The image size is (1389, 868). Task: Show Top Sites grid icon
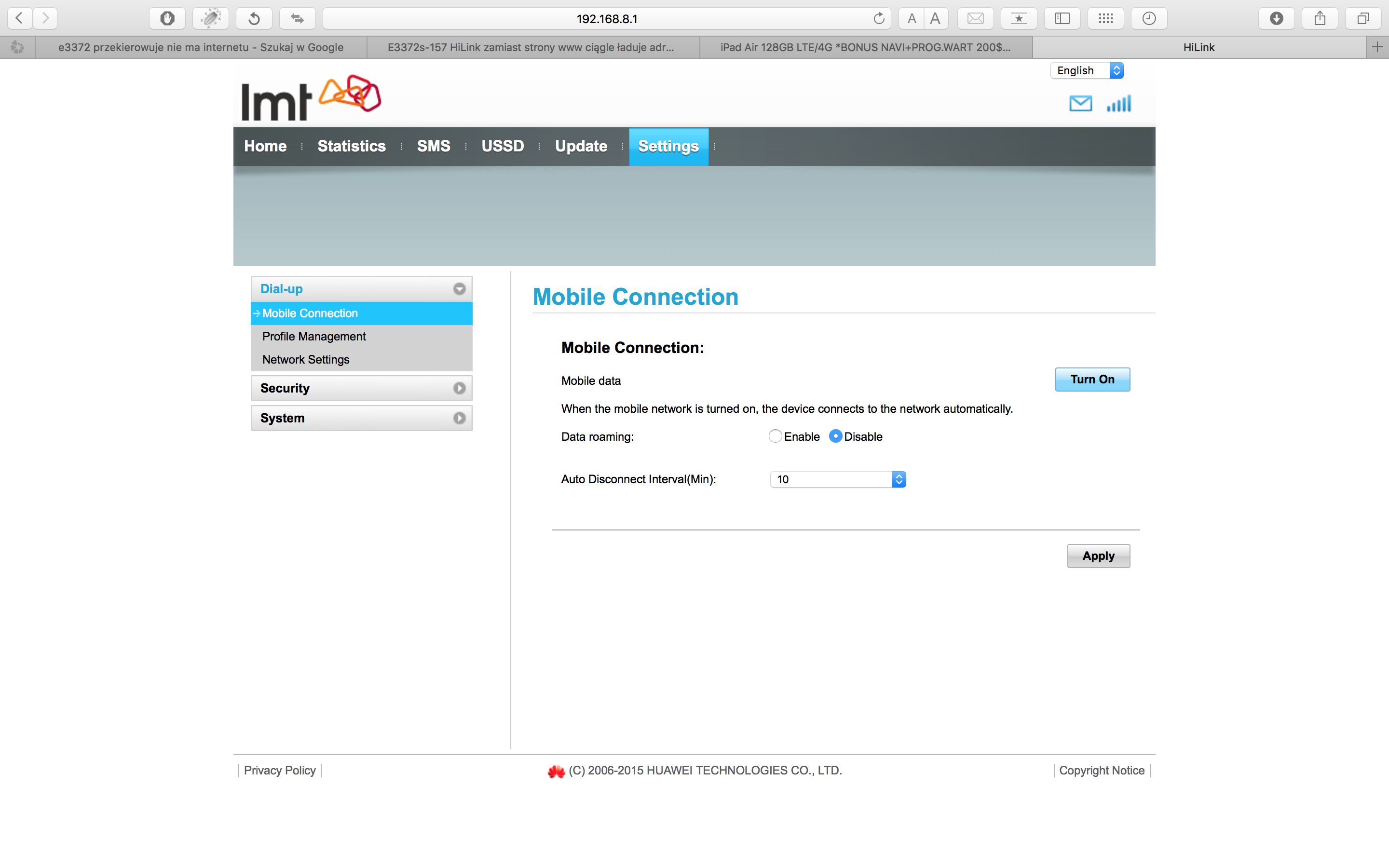click(1105, 18)
